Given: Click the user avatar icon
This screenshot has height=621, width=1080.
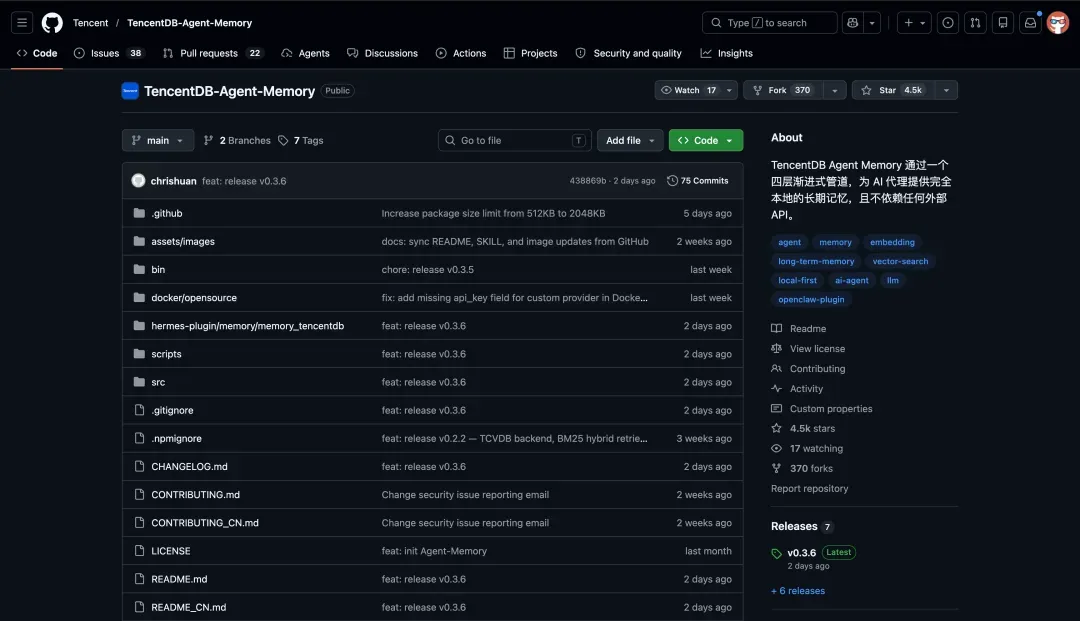Looking at the screenshot, I should 1058,23.
